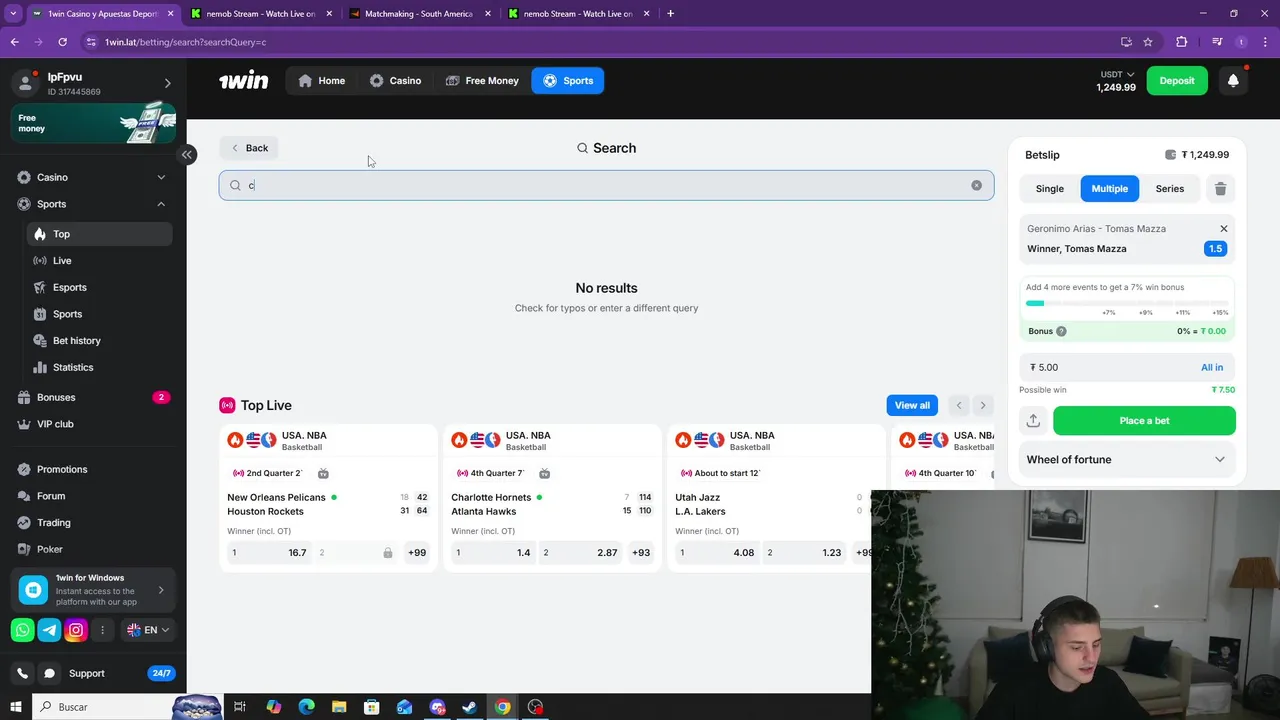The image size is (1280, 720).
Task: Click the 1win logo
Action: 244,81
